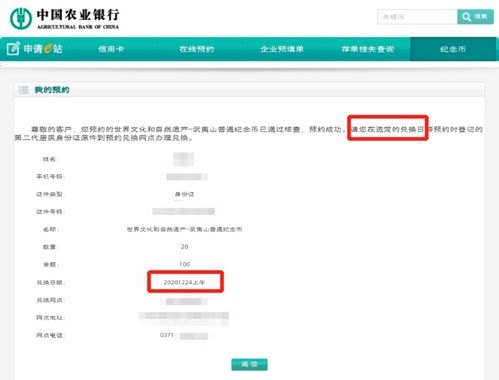
Task: Click the 证件号码 label
Action: (50, 212)
